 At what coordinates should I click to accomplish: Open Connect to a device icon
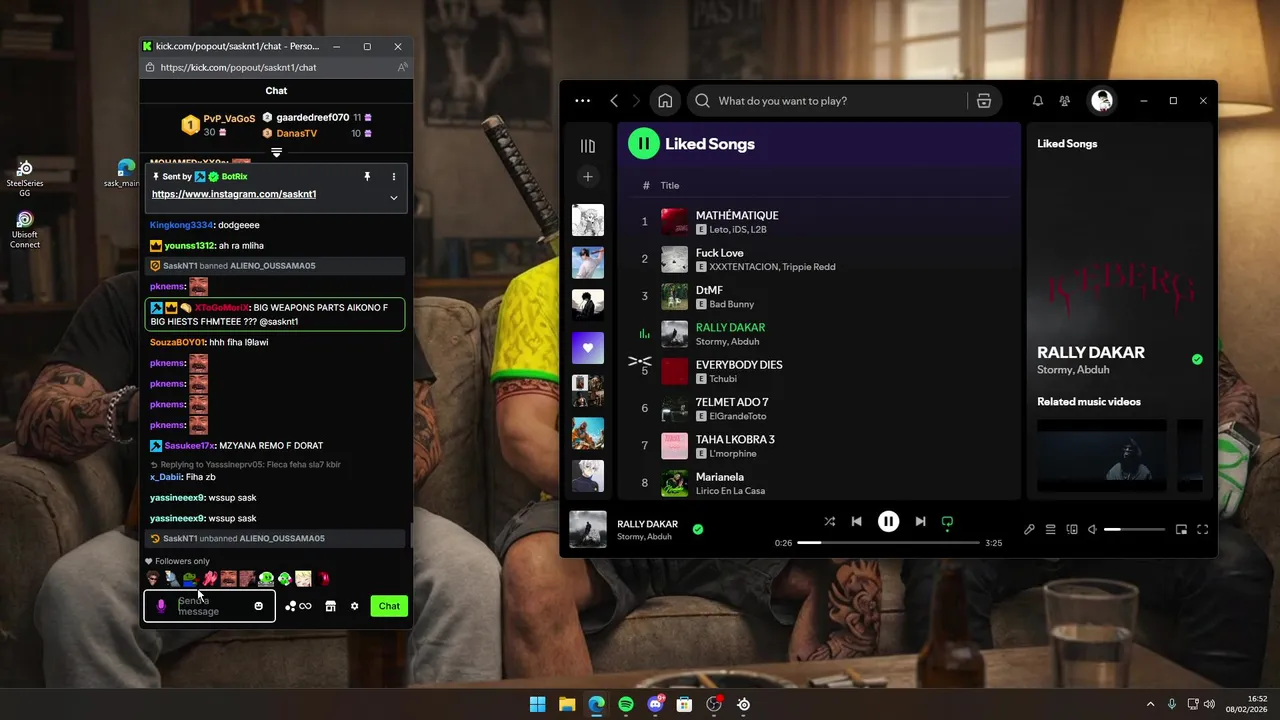[x=1072, y=529]
